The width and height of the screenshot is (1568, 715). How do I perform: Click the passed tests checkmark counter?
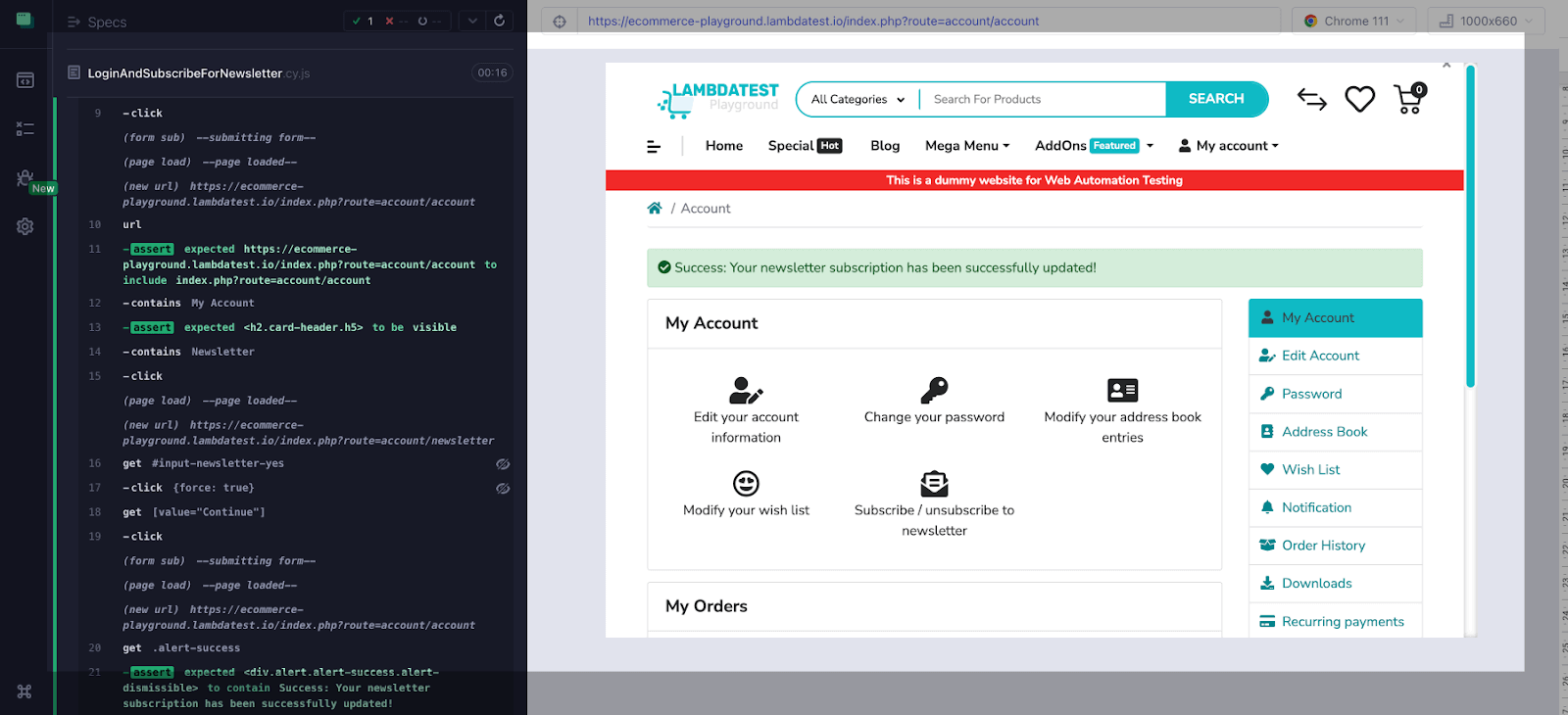click(x=363, y=21)
